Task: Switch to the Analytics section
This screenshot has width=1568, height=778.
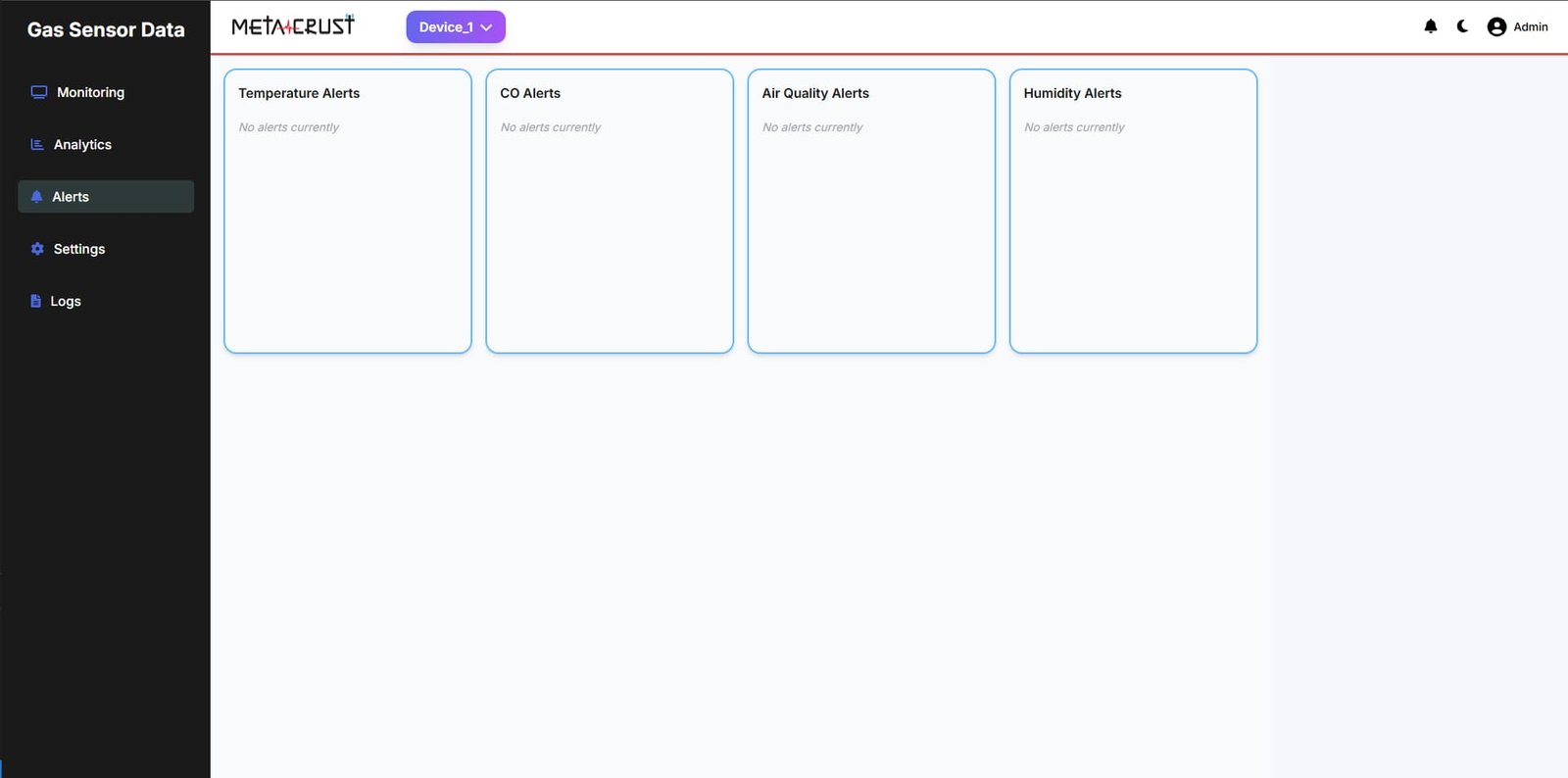Action: point(82,145)
